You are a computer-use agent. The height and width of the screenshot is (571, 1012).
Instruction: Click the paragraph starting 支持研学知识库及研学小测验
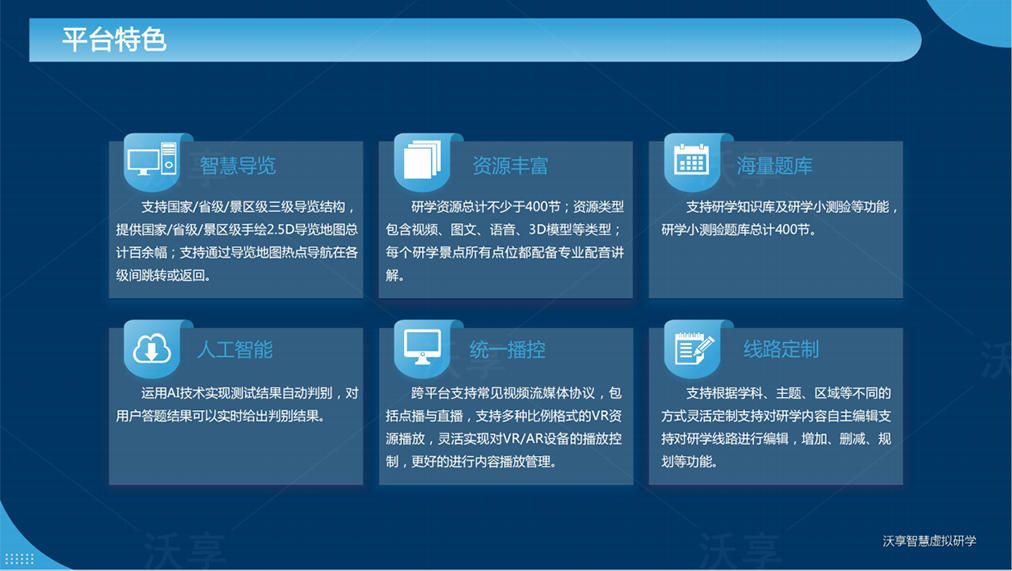click(779, 218)
